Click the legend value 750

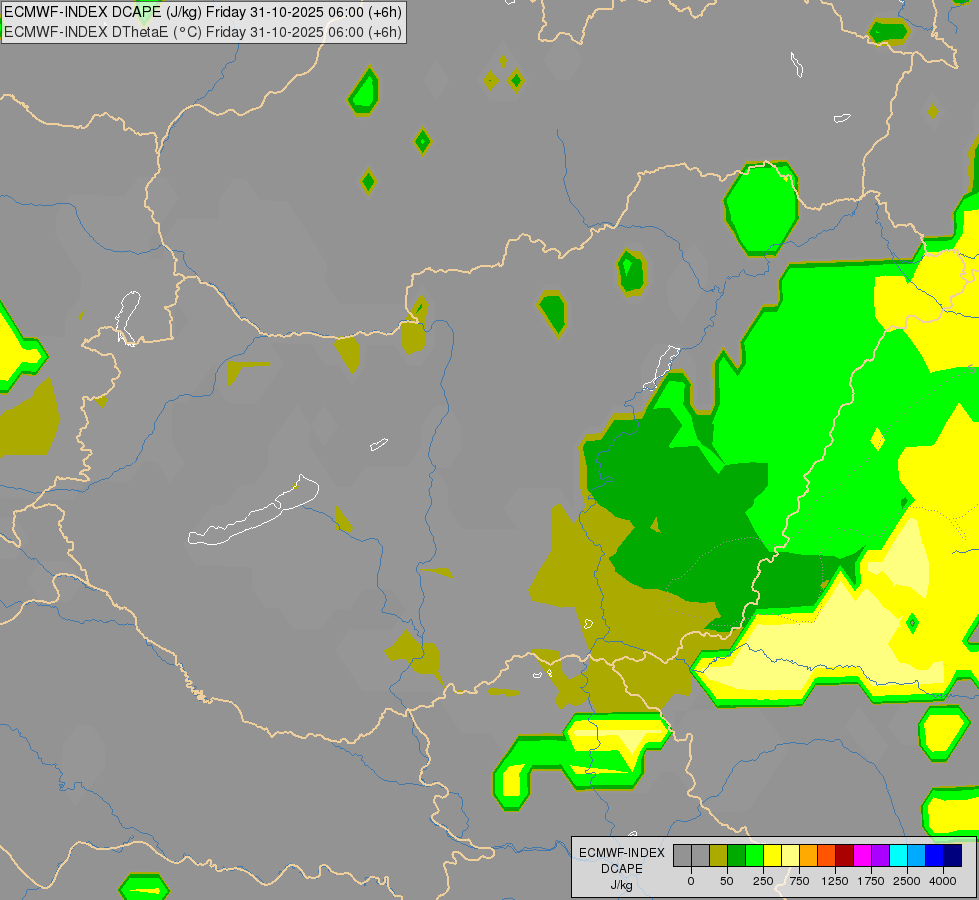coord(799,881)
